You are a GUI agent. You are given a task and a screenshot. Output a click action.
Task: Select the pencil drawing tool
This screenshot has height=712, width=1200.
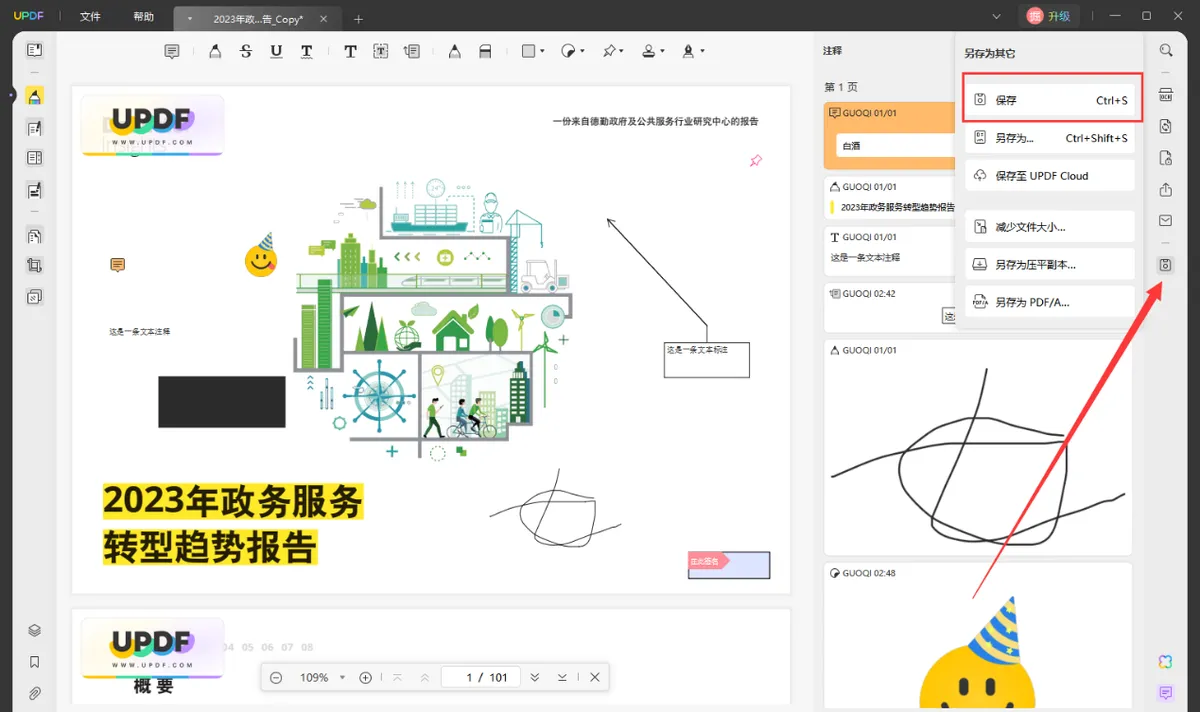(x=455, y=52)
